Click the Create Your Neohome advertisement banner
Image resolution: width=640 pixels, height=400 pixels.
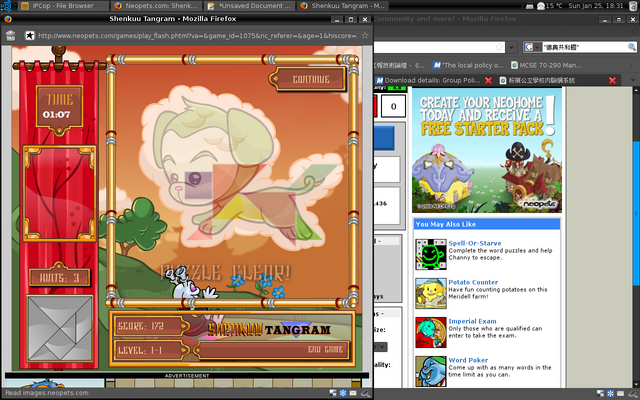[x=487, y=150]
